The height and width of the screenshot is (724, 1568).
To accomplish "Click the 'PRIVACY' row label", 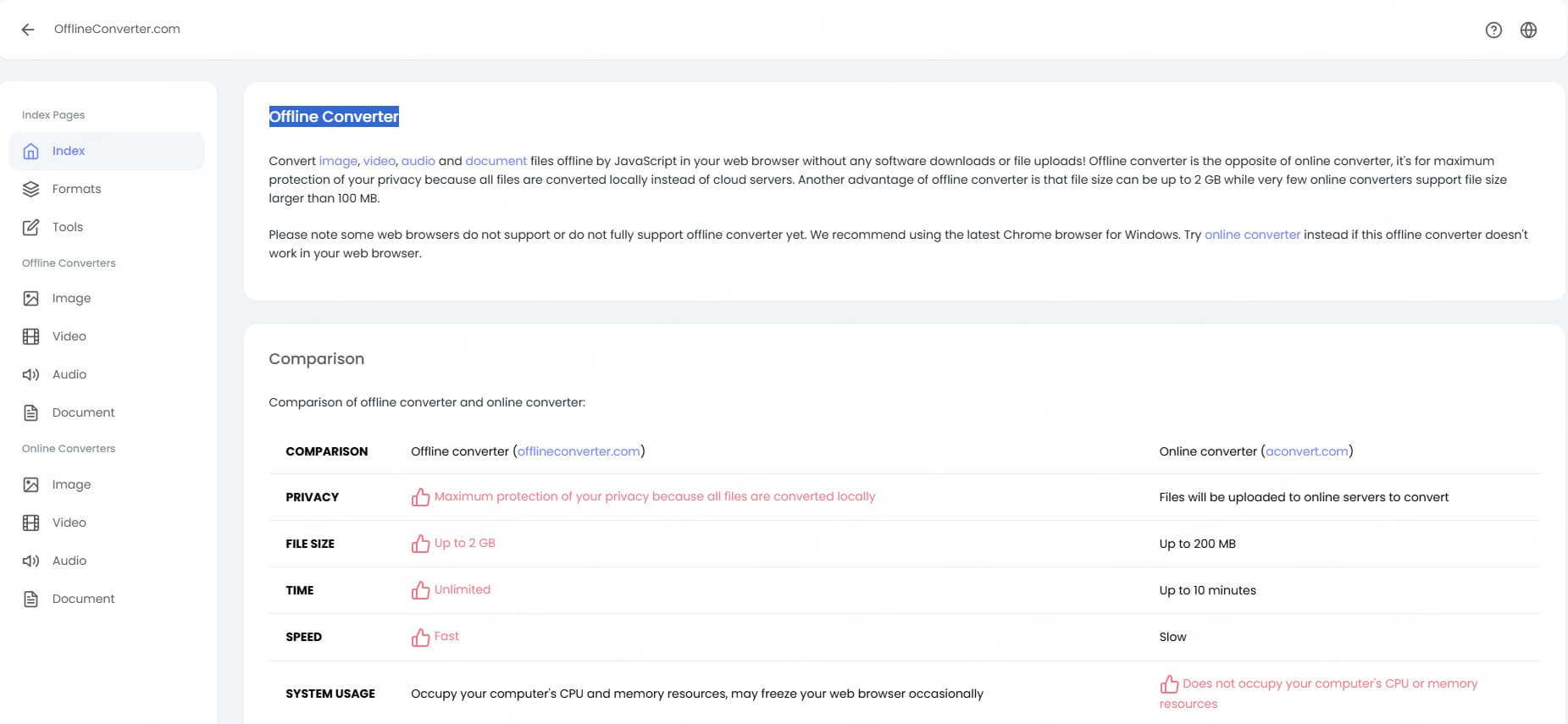I will [312, 497].
